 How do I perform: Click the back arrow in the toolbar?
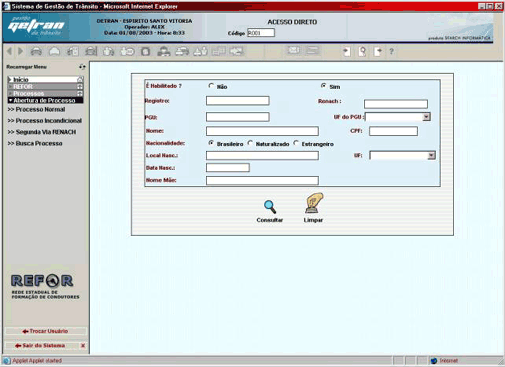coord(10,51)
